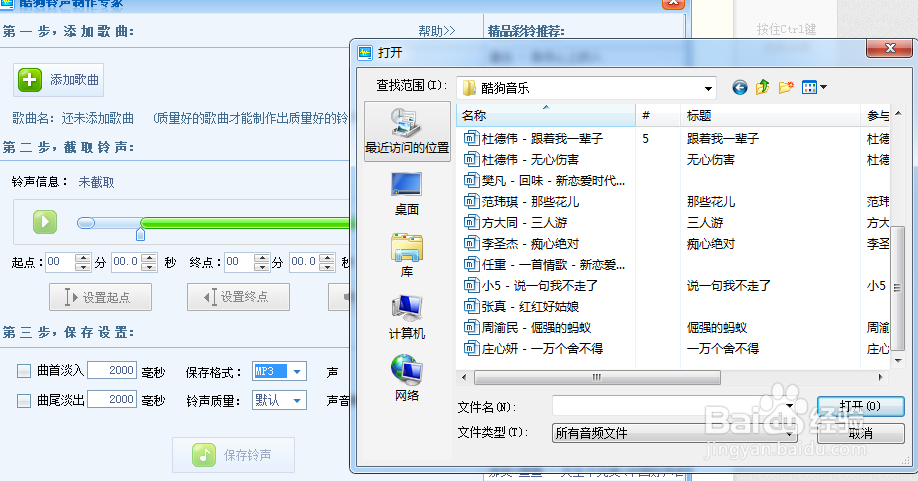The width and height of the screenshot is (918, 481).
Task: Enable fade-in (曲首淡入) checkbox
Action: (x=24, y=371)
